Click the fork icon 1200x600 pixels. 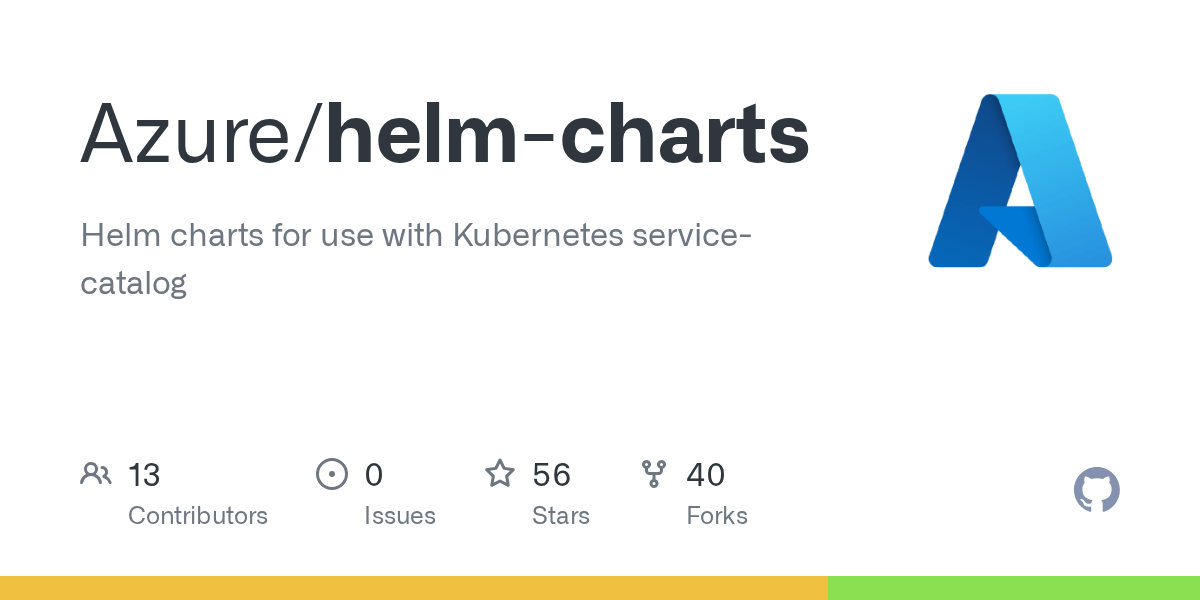(x=654, y=474)
